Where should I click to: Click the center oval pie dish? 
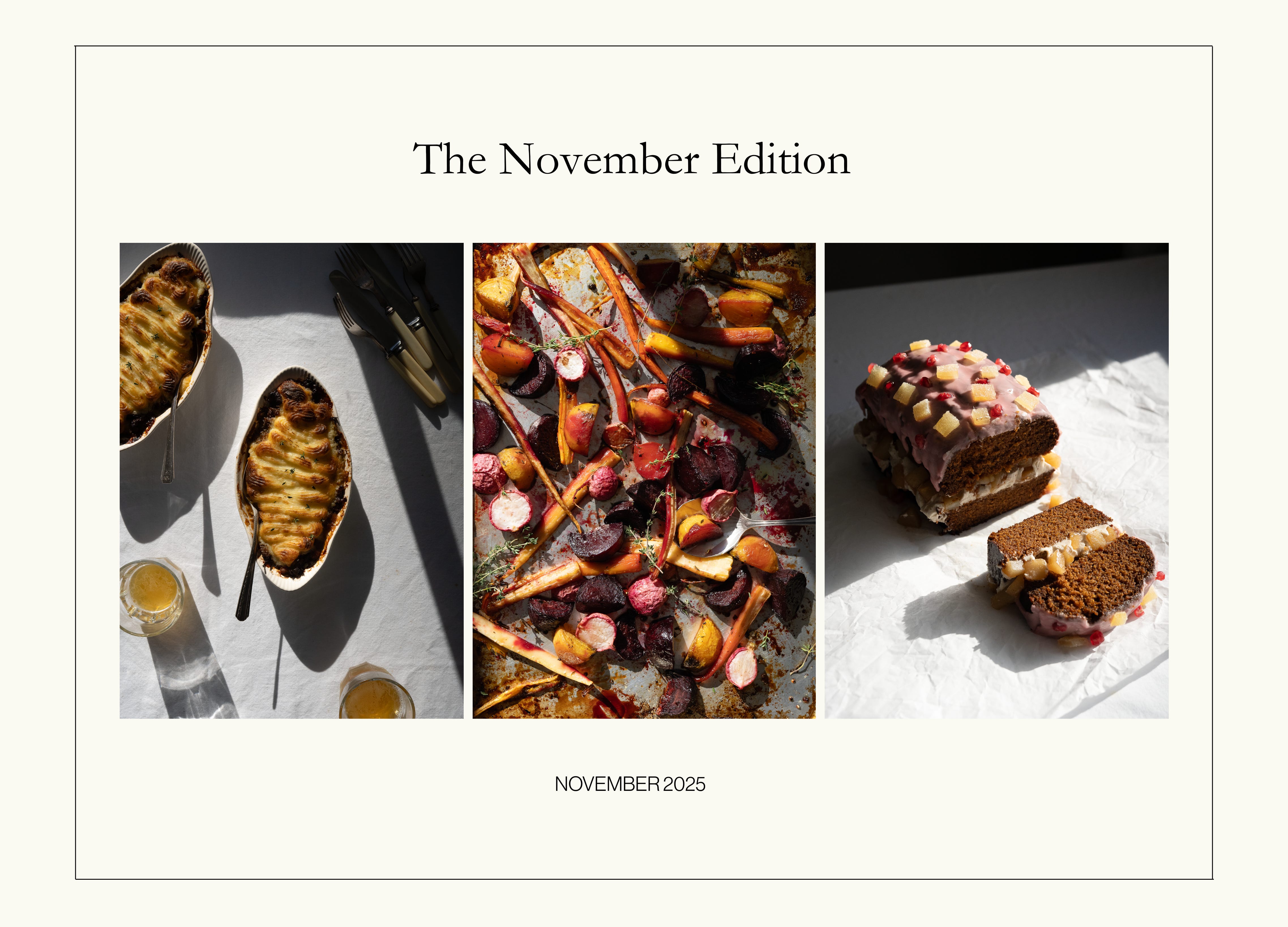click(294, 478)
